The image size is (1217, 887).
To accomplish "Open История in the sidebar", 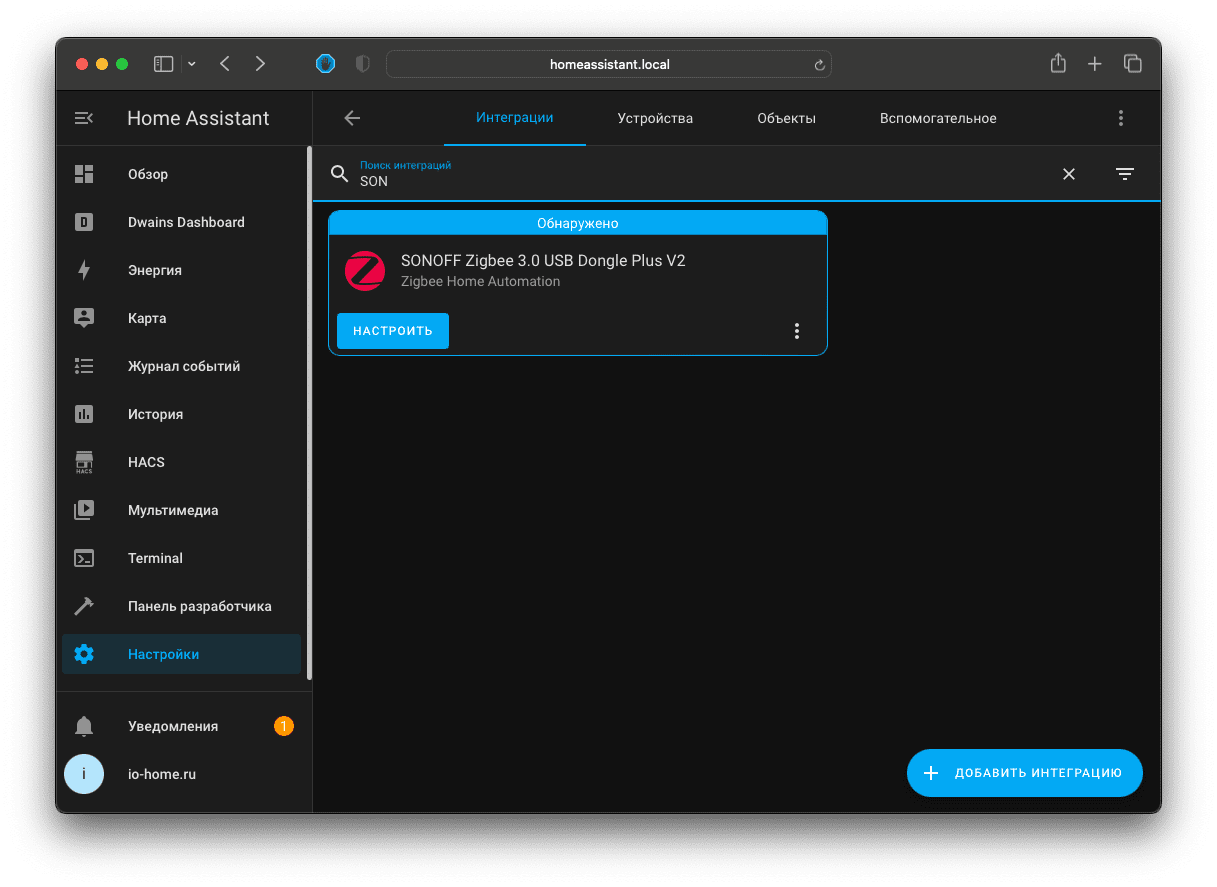I will [181, 414].
